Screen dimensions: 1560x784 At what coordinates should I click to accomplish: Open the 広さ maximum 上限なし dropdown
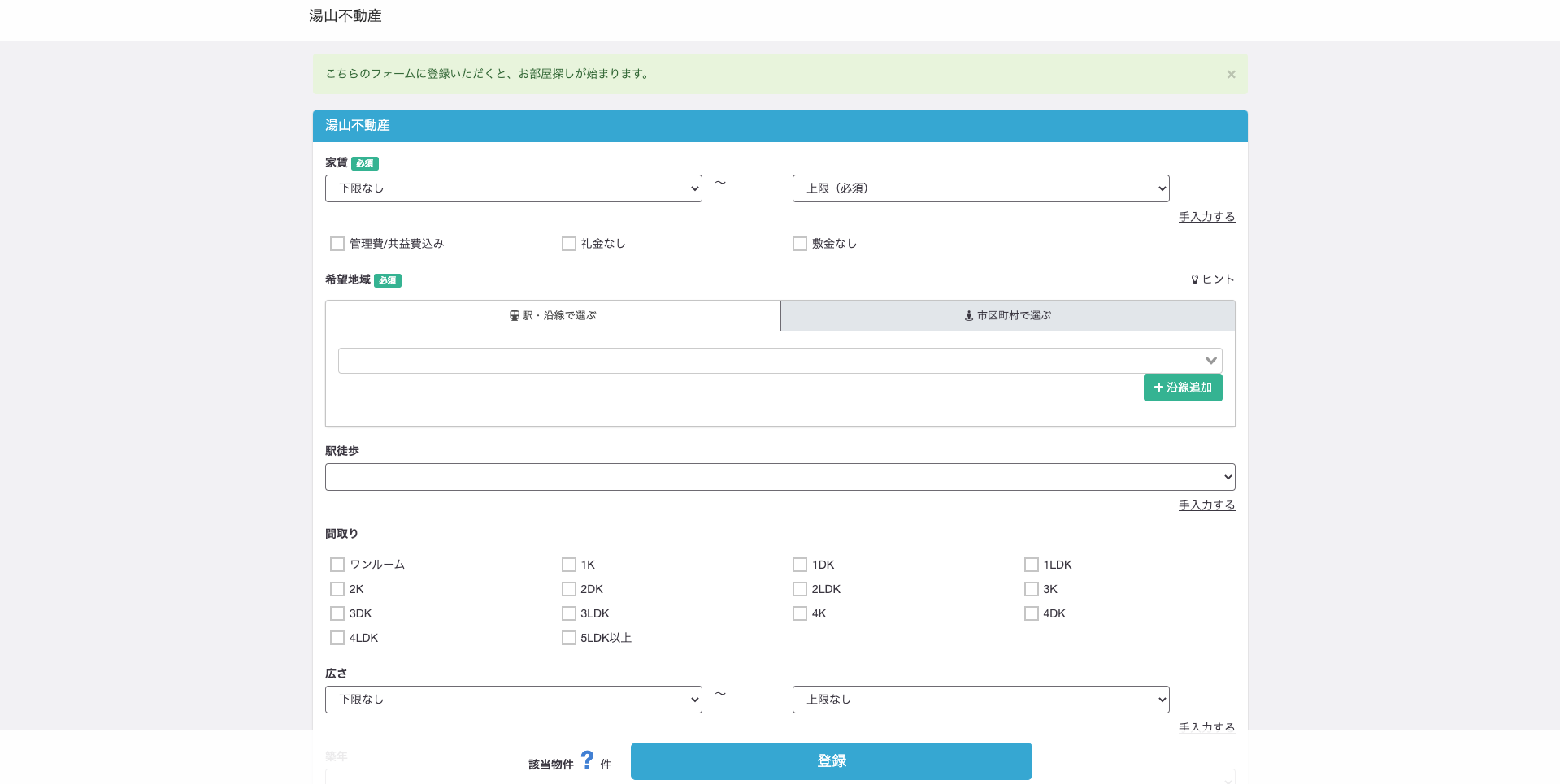(x=980, y=700)
